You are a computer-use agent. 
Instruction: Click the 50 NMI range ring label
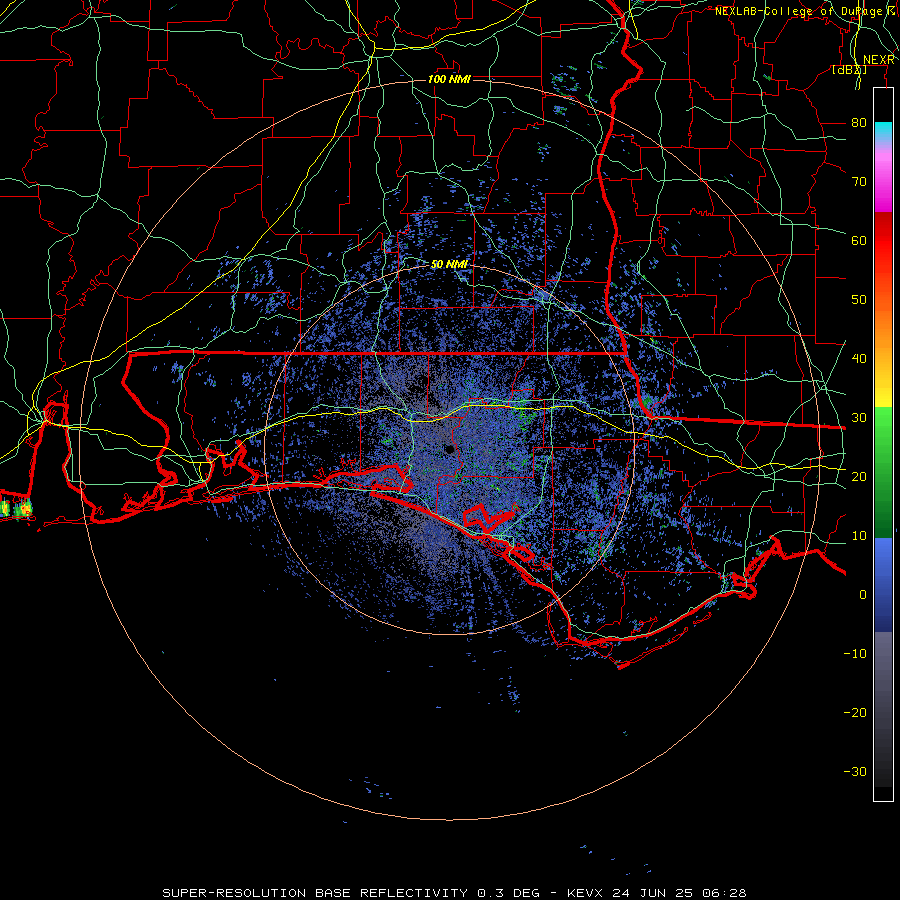pos(449,265)
